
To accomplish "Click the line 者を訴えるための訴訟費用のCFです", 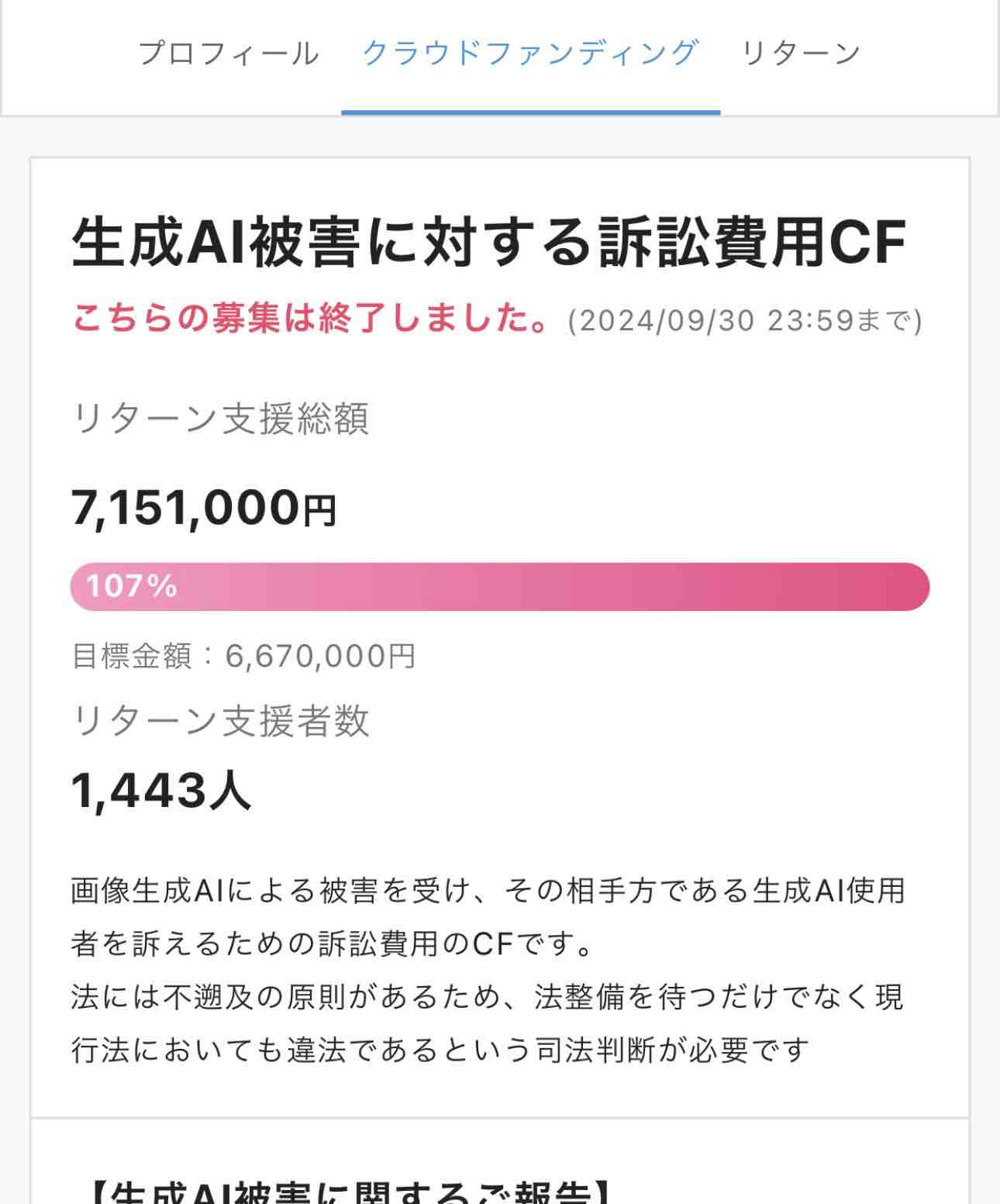I will (x=333, y=944).
